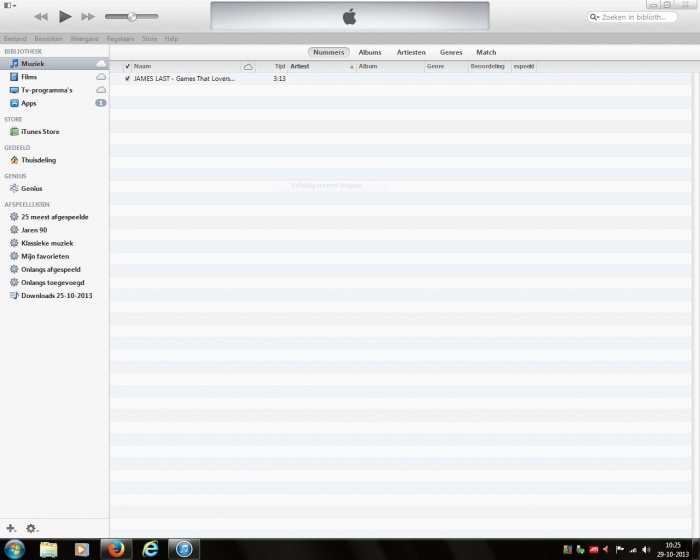
Task: Toggle the header check-all checkbox
Action: click(127, 67)
